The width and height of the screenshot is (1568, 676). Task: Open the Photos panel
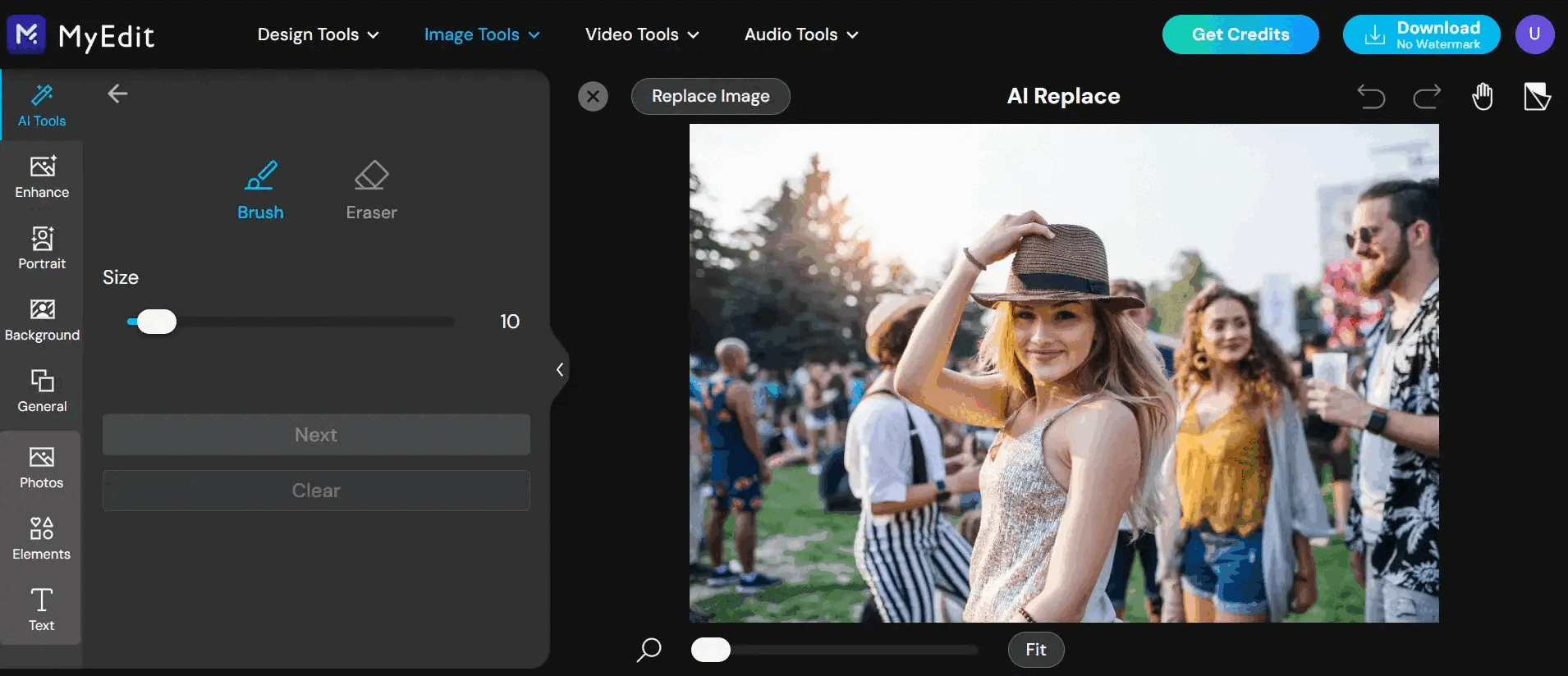(x=42, y=468)
